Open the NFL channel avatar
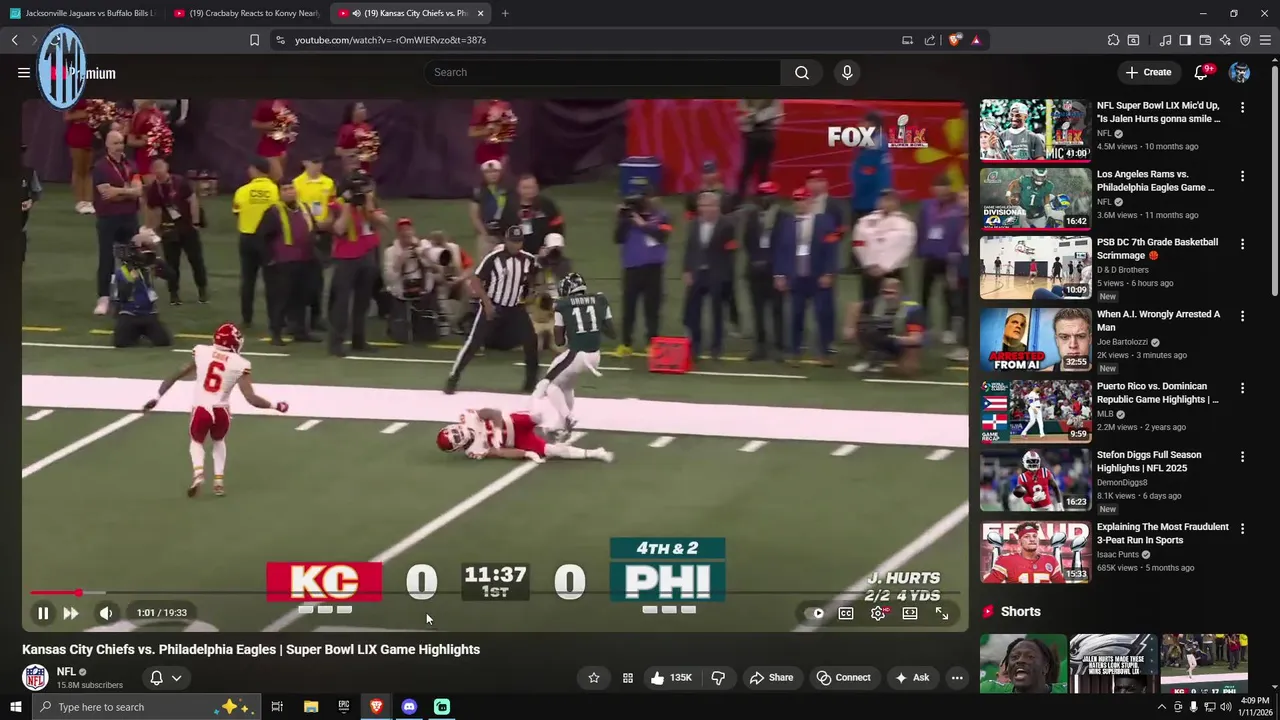1280x720 pixels. coord(36,677)
